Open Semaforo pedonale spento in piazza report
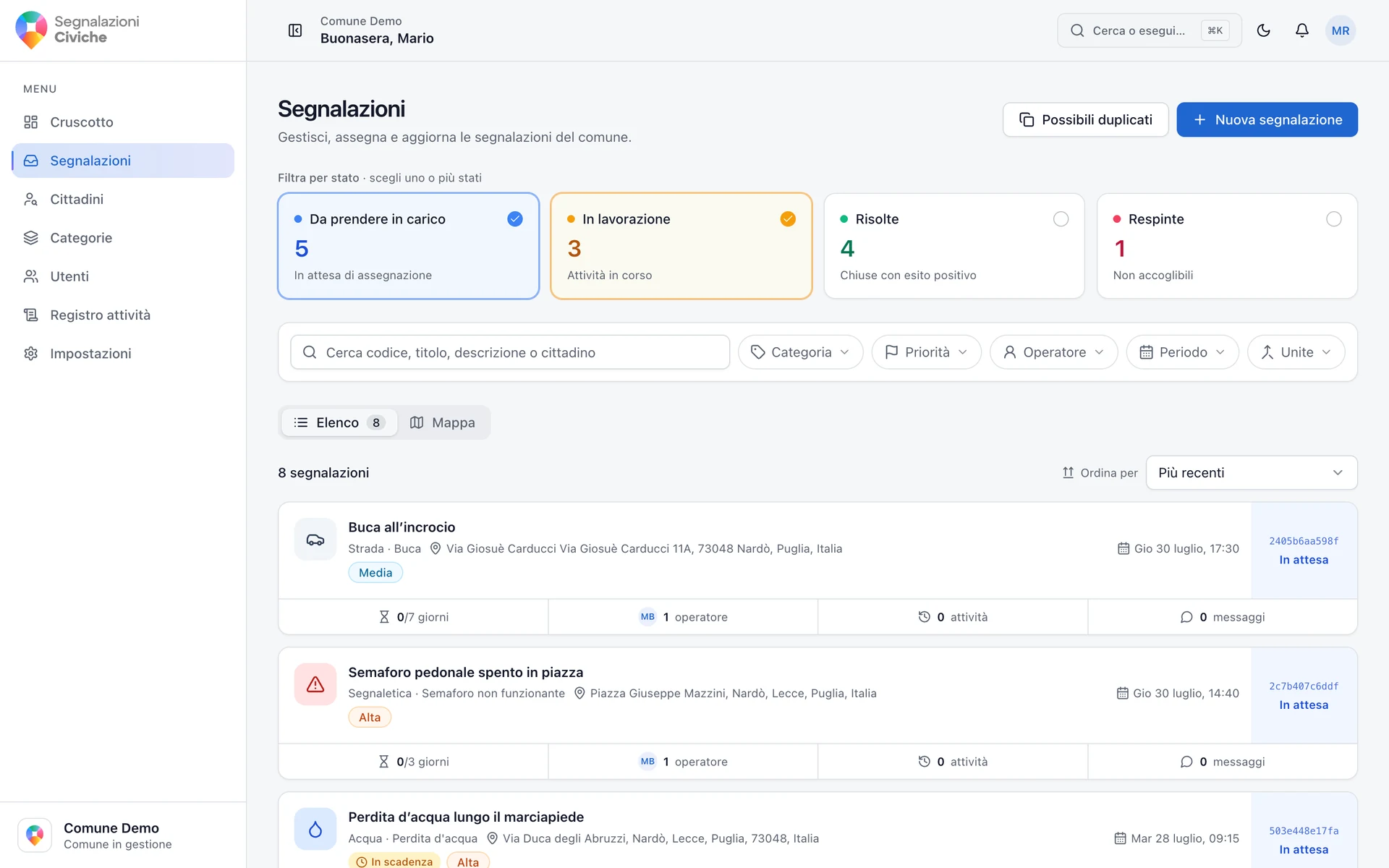 click(x=466, y=672)
